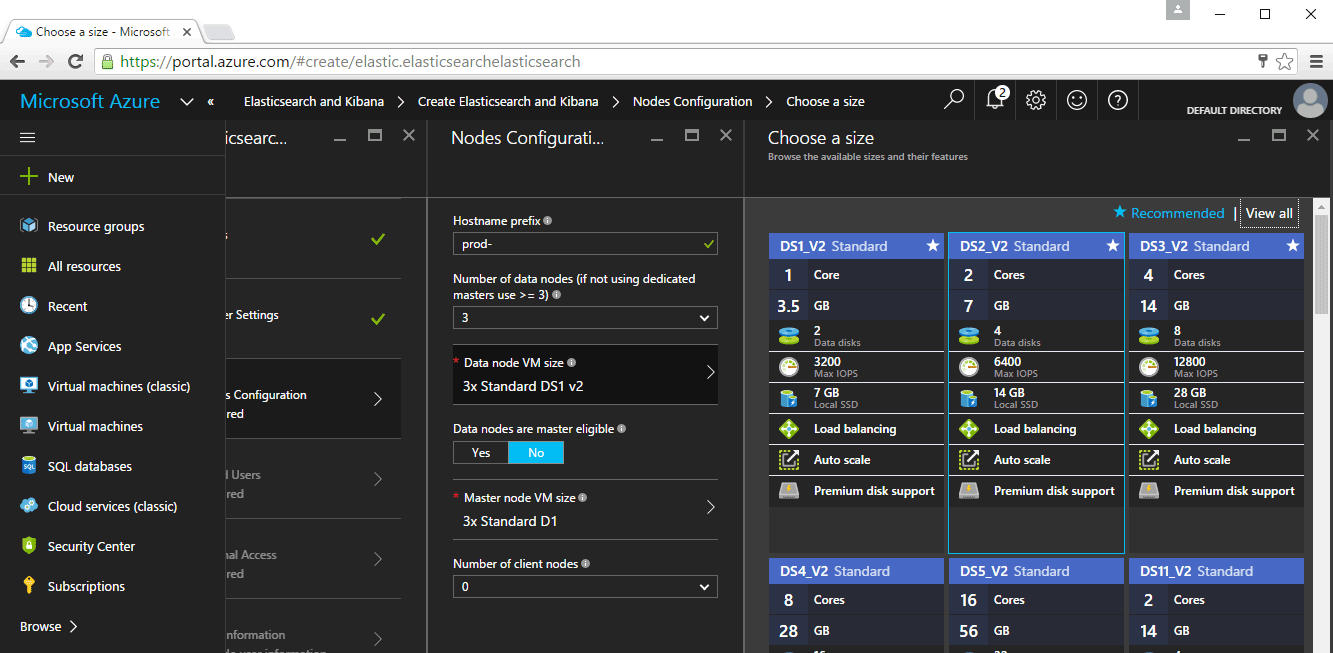Viewport: 1333px width, 653px height.
Task: Set Data nodes are master eligible to Yes
Action: point(480,452)
